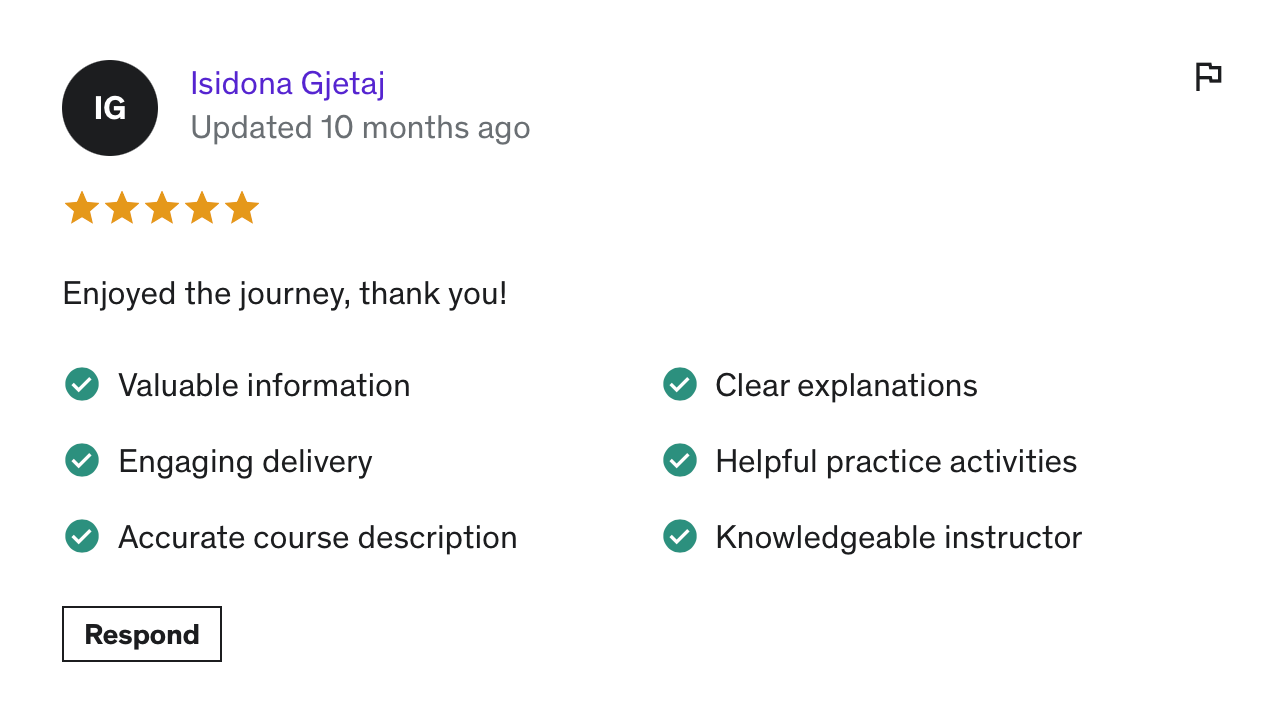Click the fifth rating star
Image resolution: width=1286 pixels, height=724 pixels.
pyautogui.click(x=242, y=209)
